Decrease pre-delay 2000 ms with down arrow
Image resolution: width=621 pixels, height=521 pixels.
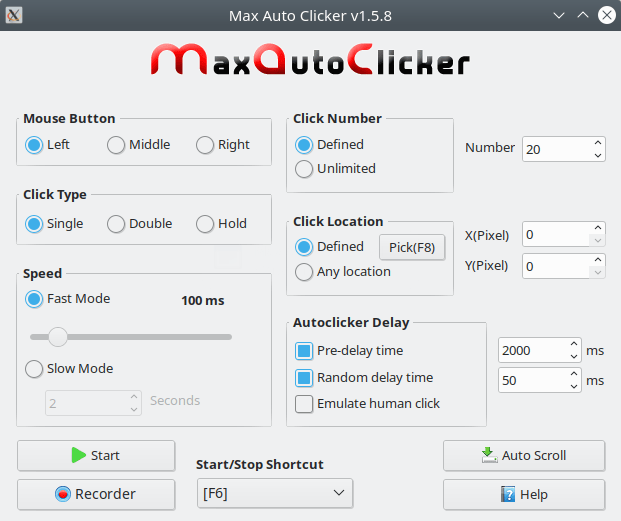[574, 356]
